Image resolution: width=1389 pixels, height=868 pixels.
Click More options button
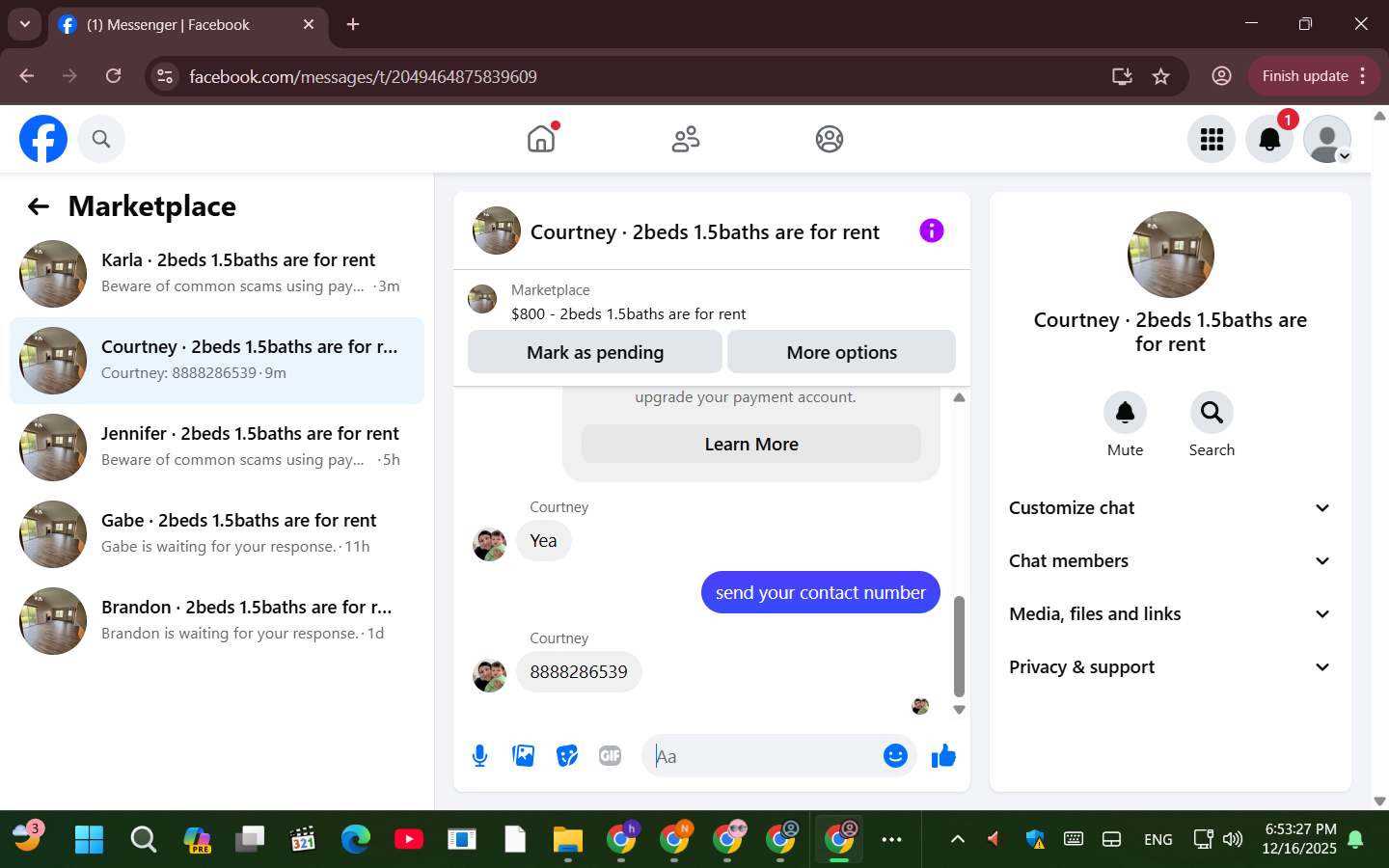[x=841, y=352]
